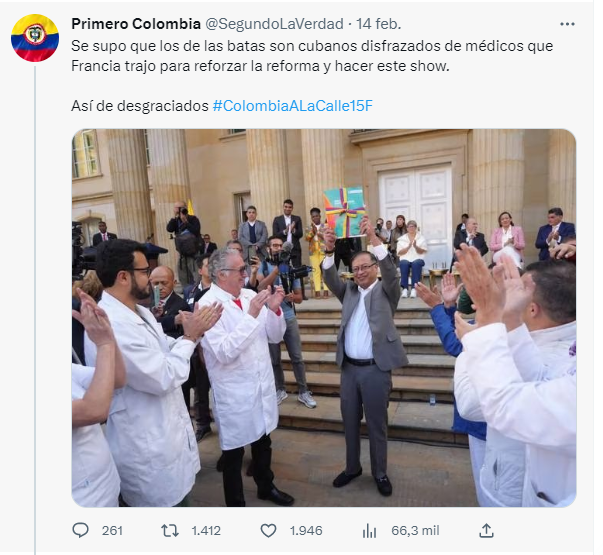Viewport: 603px width, 555px height.
Task: Retweet using the repost arrows icon
Action: coord(170,531)
